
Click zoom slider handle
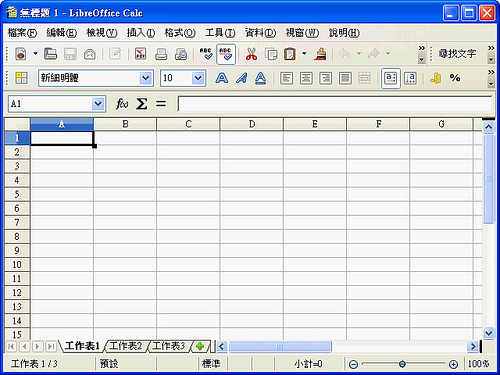[x=402, y=364]
